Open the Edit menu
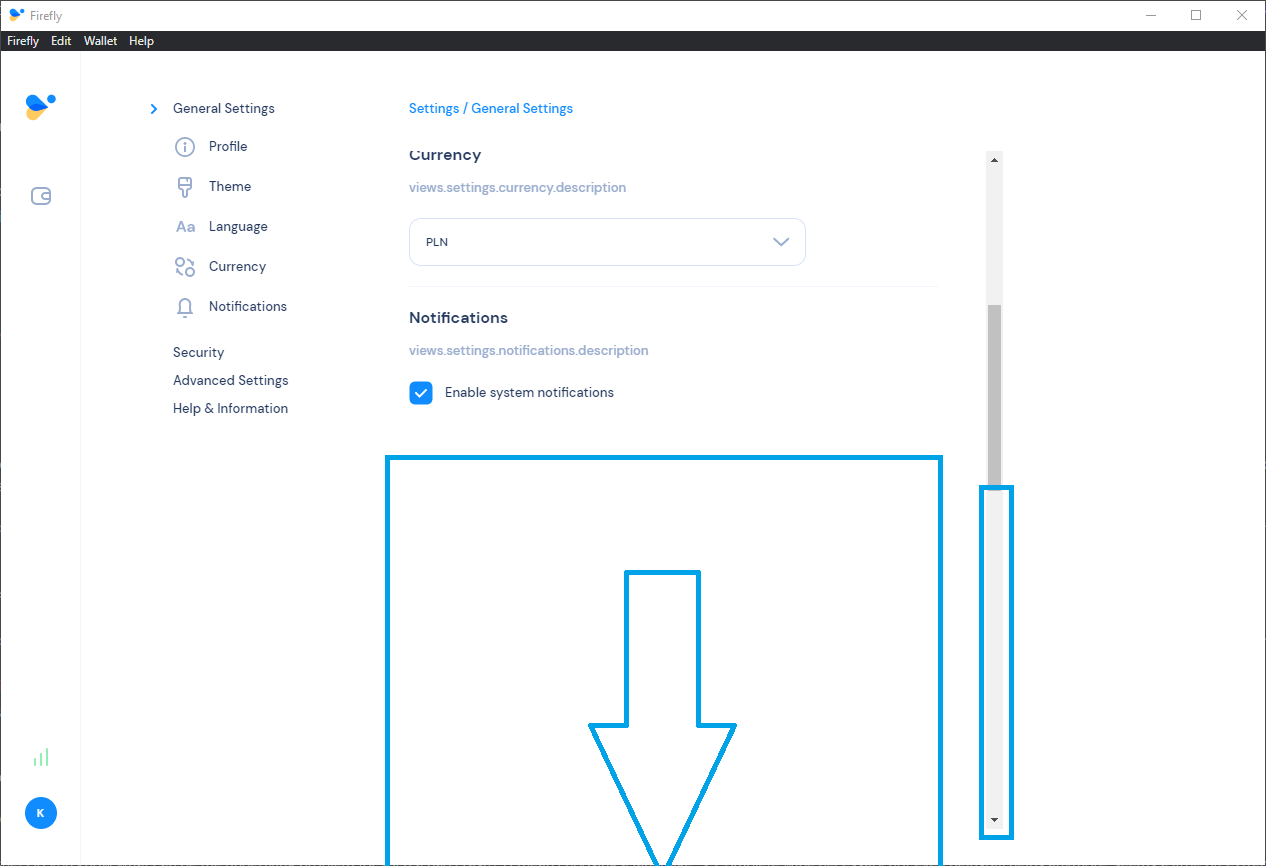The image size is (1266, 866). tap(61, 40)
